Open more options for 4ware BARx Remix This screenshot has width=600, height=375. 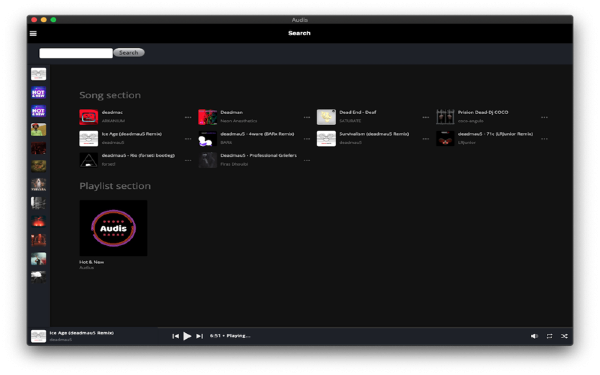point(307,139)
